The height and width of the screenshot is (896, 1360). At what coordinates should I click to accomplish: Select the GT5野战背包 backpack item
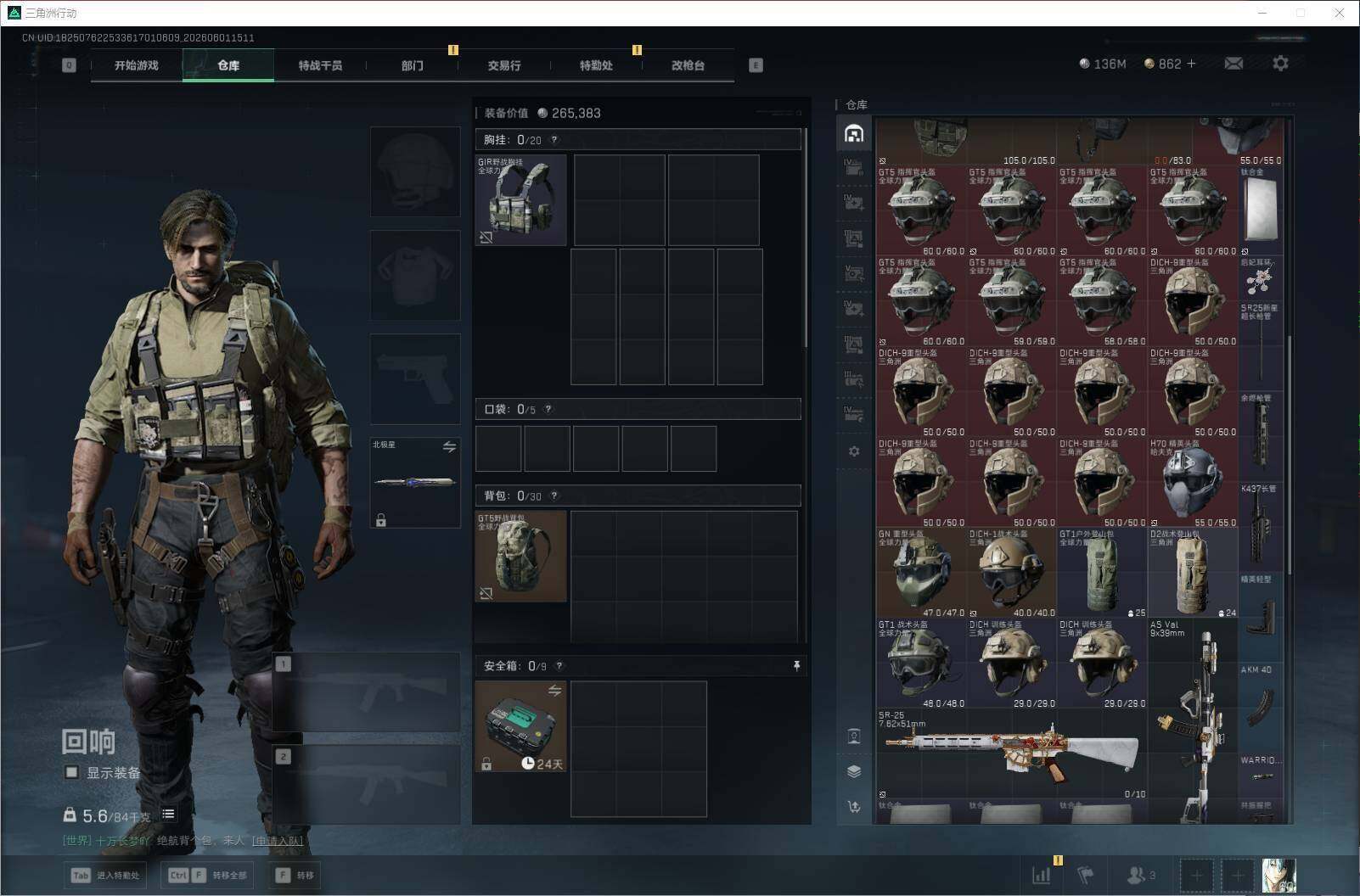[520, 557]
